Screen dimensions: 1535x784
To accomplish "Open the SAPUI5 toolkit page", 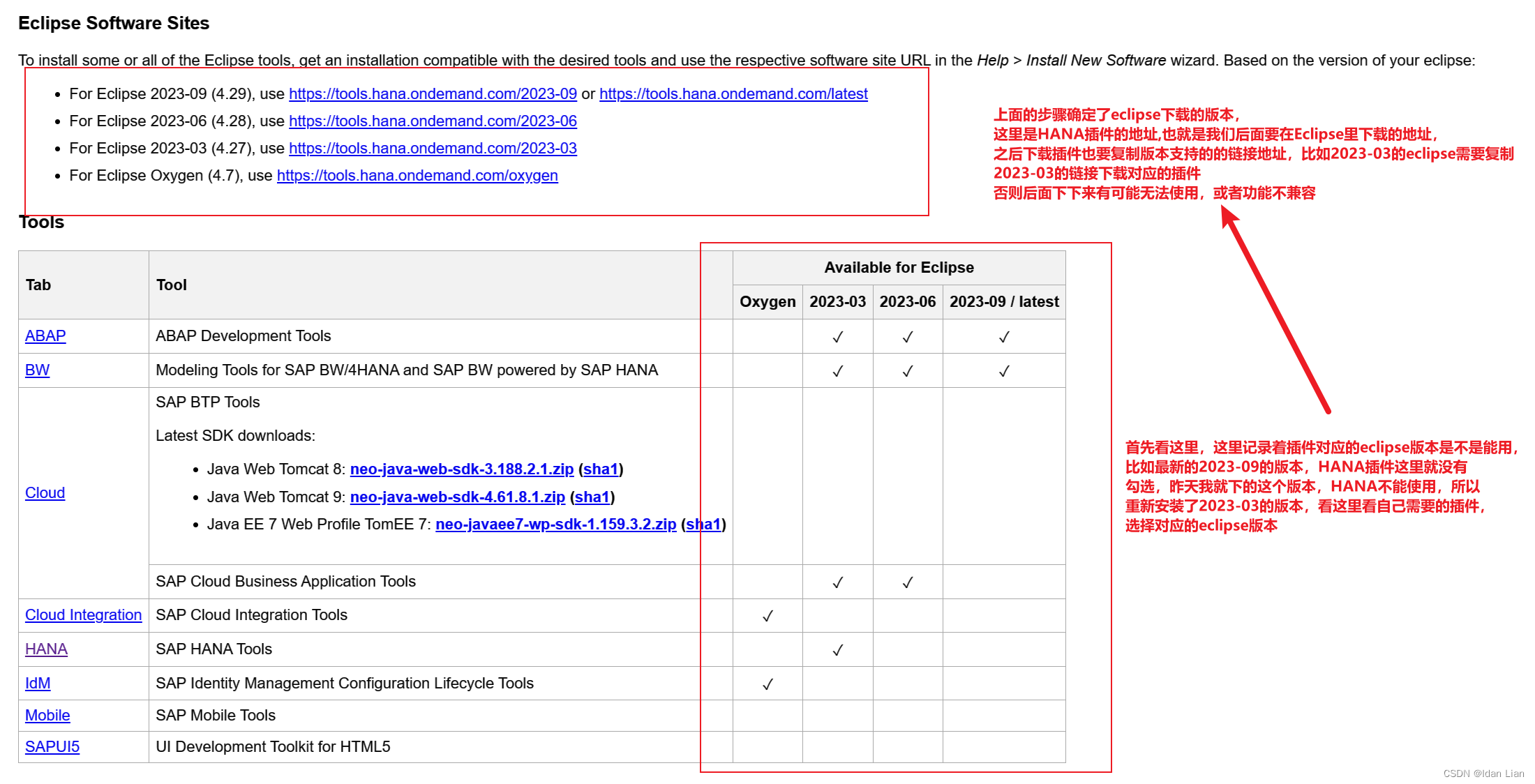I will [52, 746].
